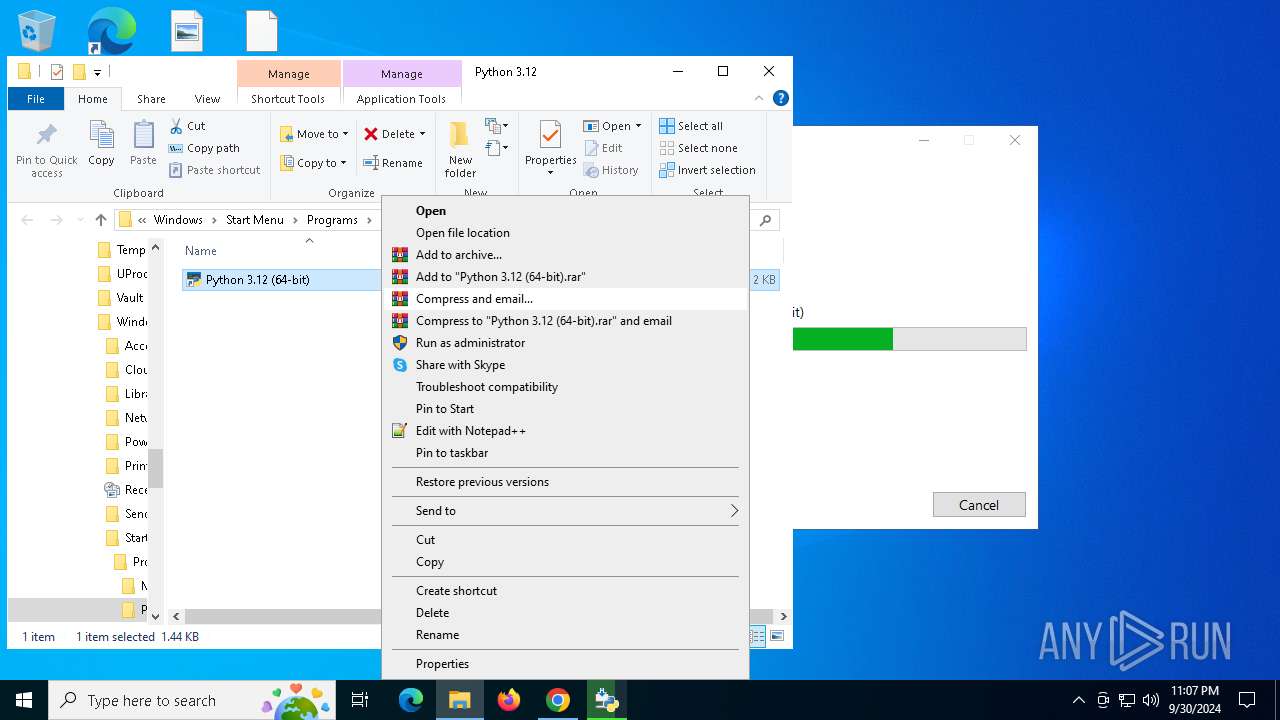Click Copy path in ribbon

204,148
